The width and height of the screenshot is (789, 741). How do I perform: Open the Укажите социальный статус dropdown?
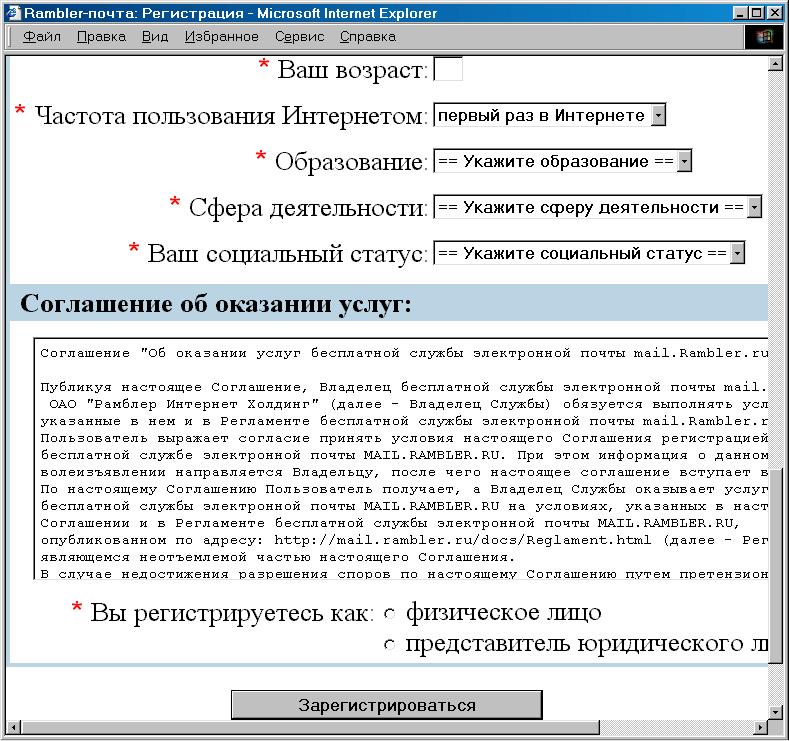tap(589, 253)
